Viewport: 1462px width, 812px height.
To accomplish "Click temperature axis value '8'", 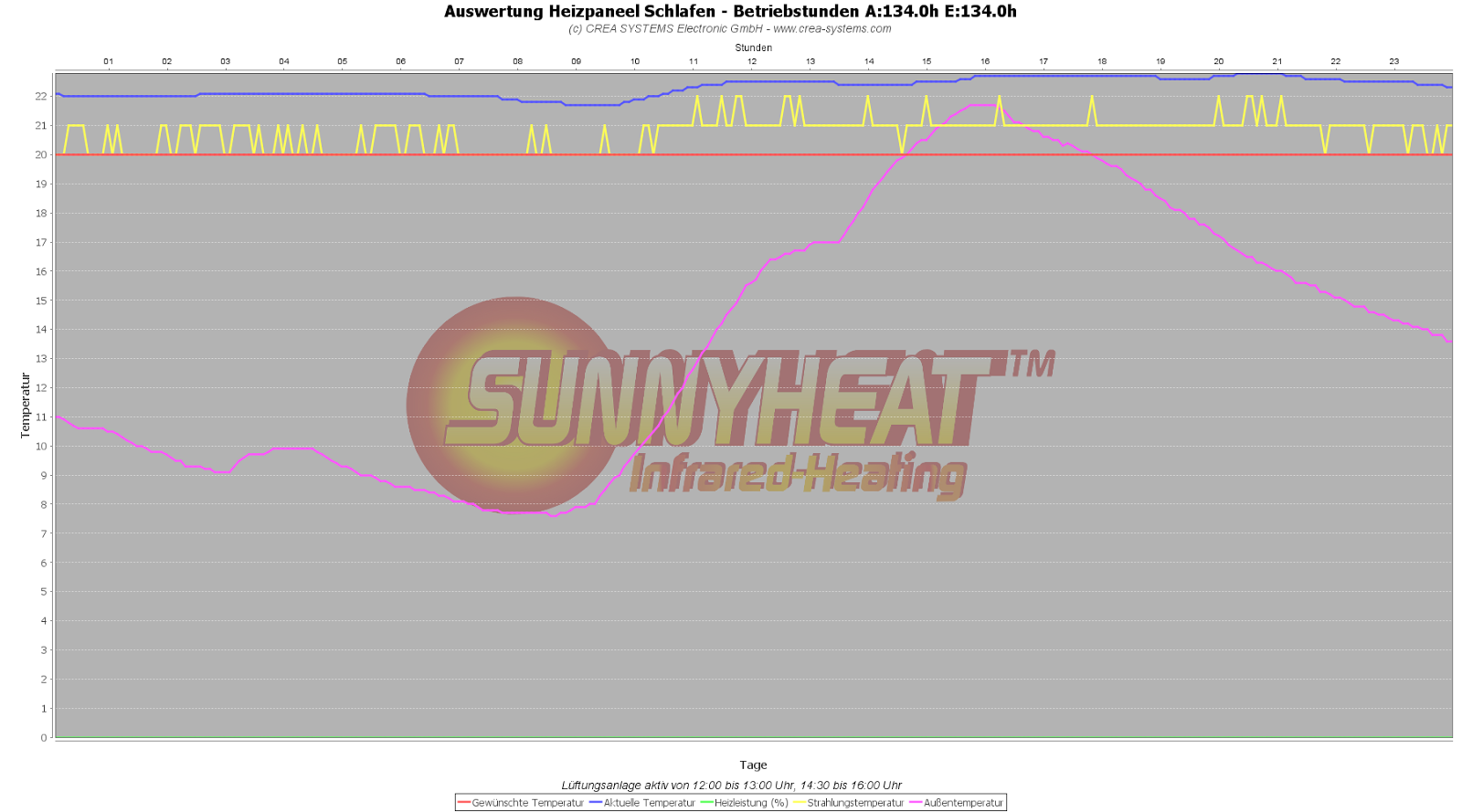I will [44, 504].
